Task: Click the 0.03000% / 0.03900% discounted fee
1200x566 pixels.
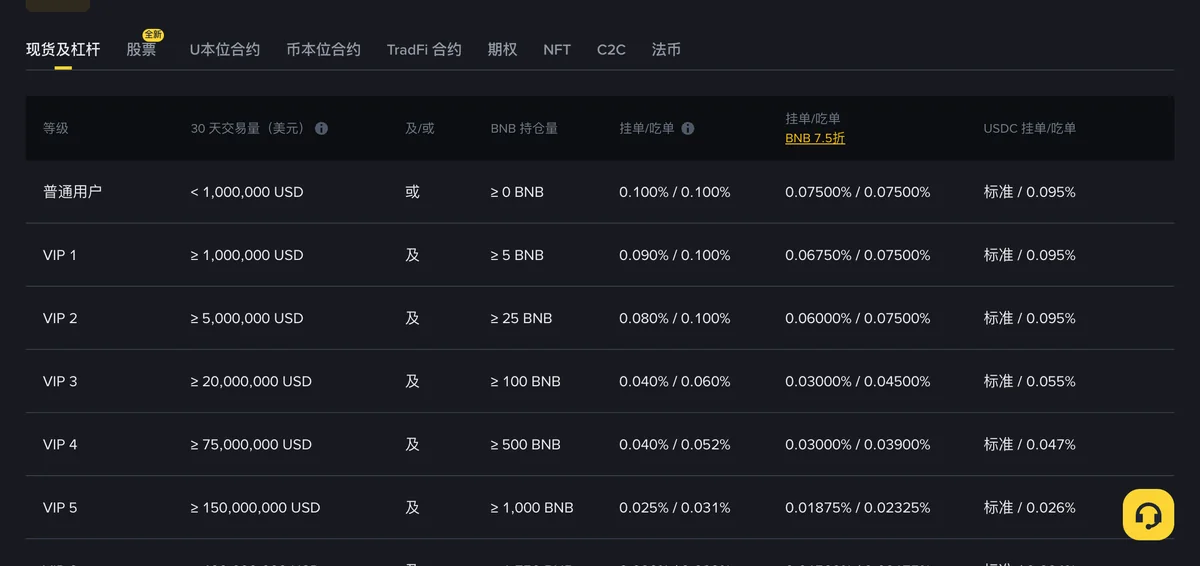Action: [858, 444]
